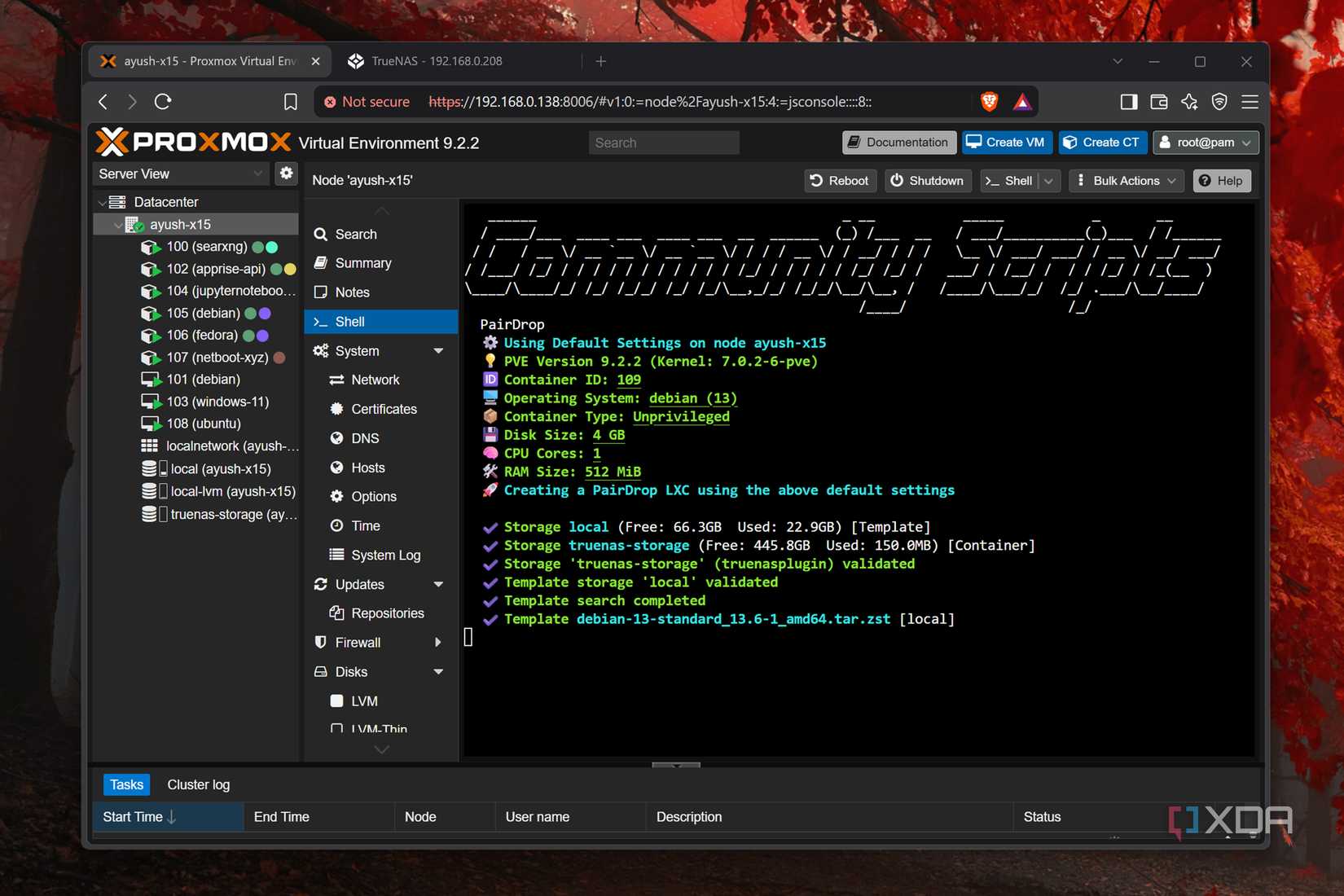The width and height of the screenshot is (1344, 896).
Task: Sort tasks by Start Time column header
Action: pyautogui.click(x=168, y=817)
